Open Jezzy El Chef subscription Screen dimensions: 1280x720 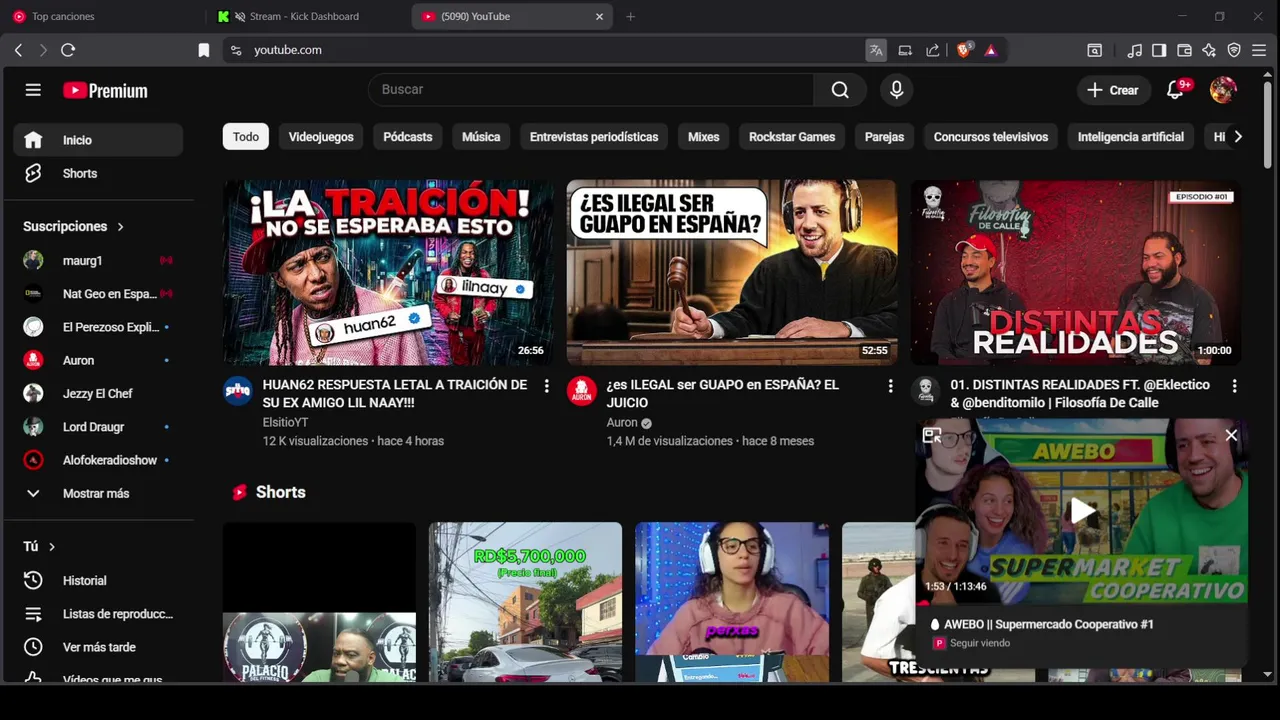pyautogui.click(x=98, y=394)
